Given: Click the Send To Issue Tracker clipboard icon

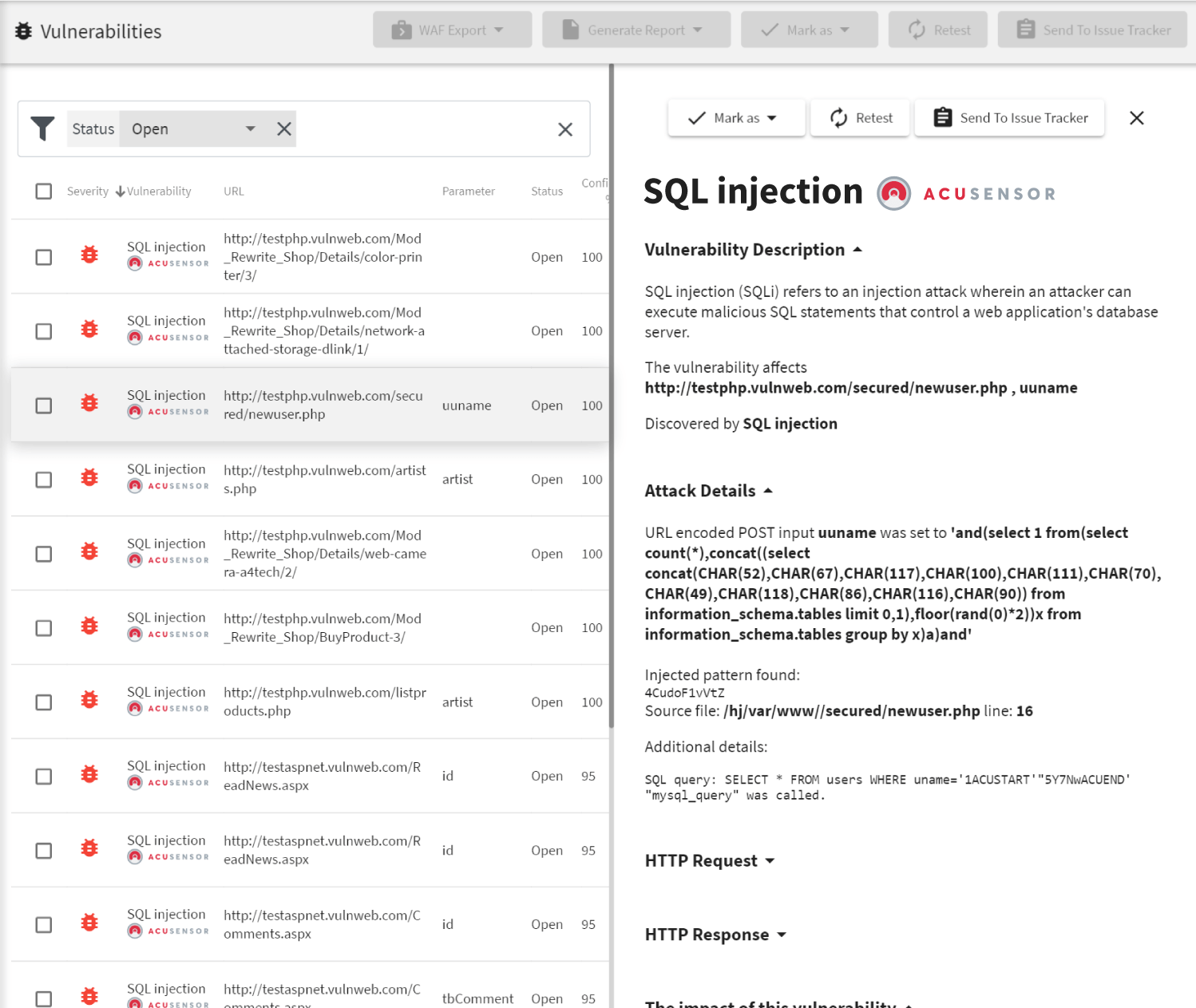Looking at the screenshot, I should (1024, 29).
